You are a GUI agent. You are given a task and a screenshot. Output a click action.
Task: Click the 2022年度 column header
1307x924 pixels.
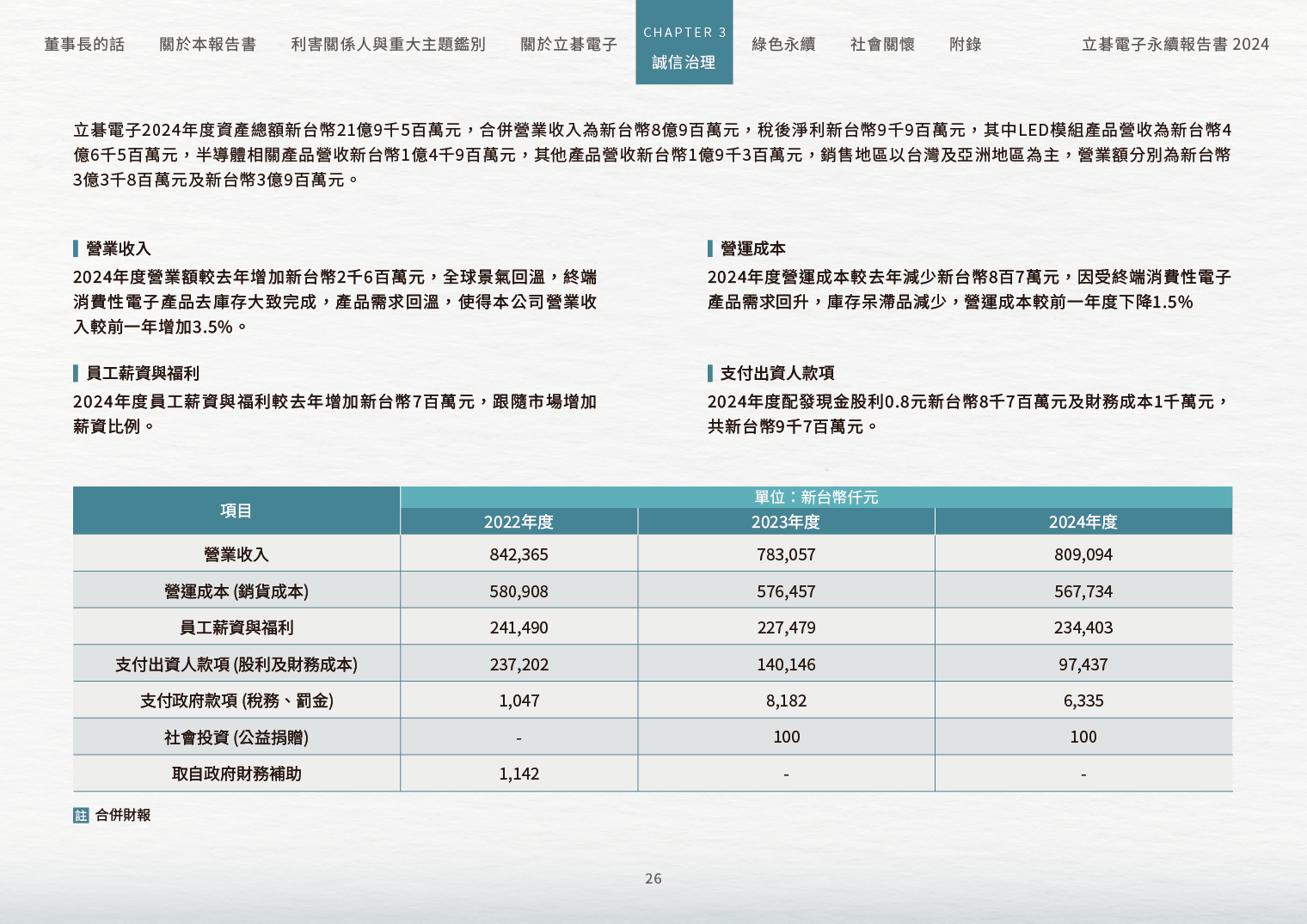[519, 522]
